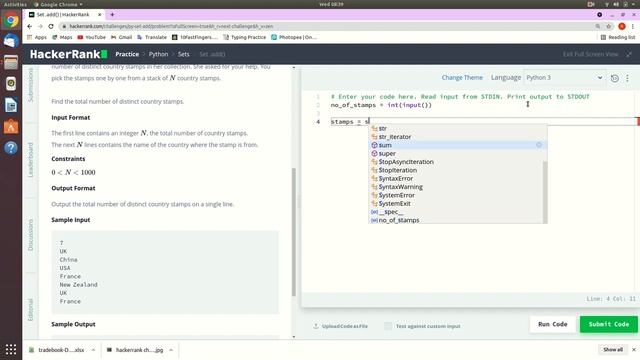
Task: Switch to the Editorial side tab
Action: [x=31, y=309]
